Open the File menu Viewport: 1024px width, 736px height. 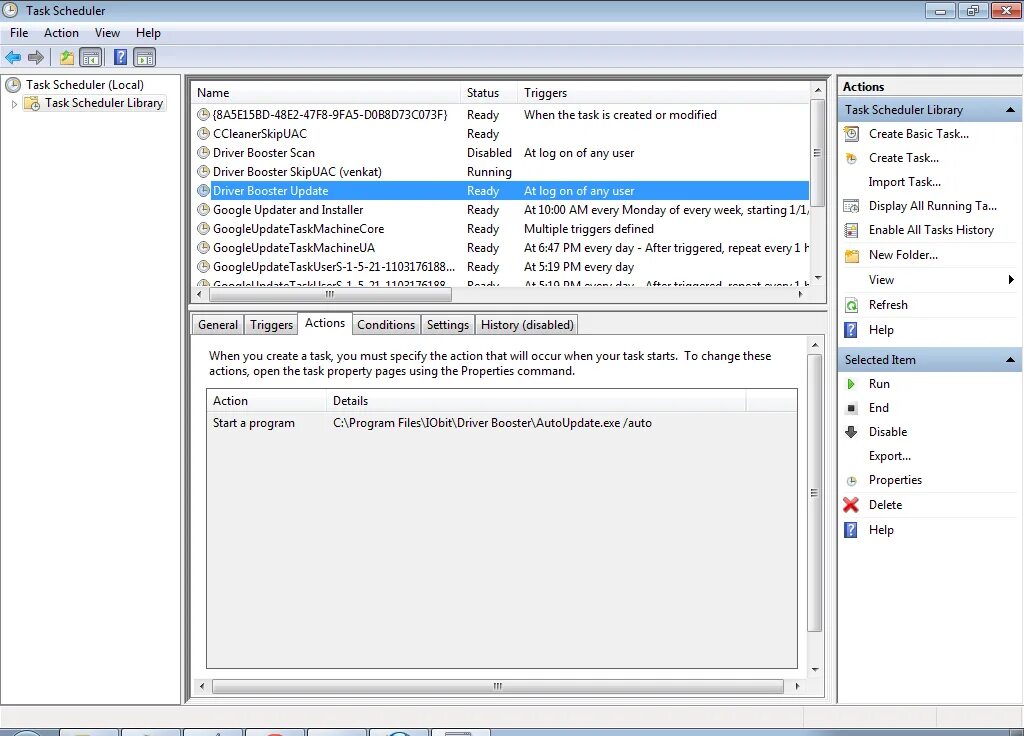19,33
